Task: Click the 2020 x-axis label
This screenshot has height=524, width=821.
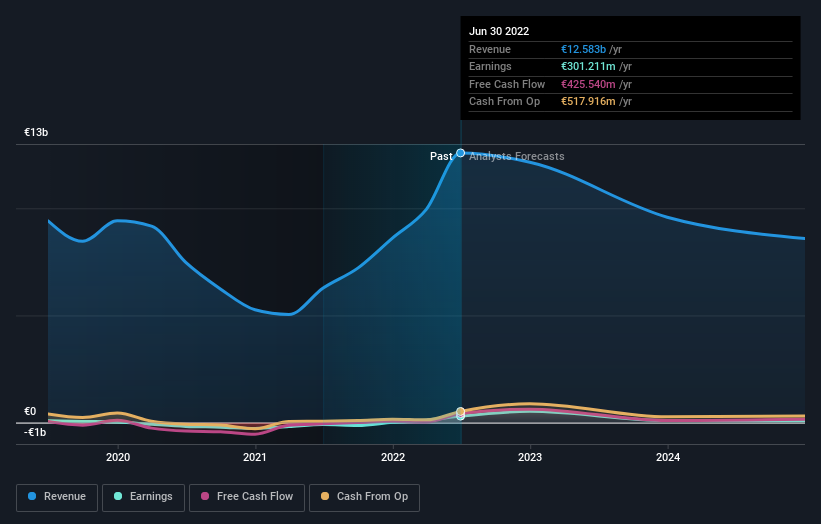Action: (118, 457)
